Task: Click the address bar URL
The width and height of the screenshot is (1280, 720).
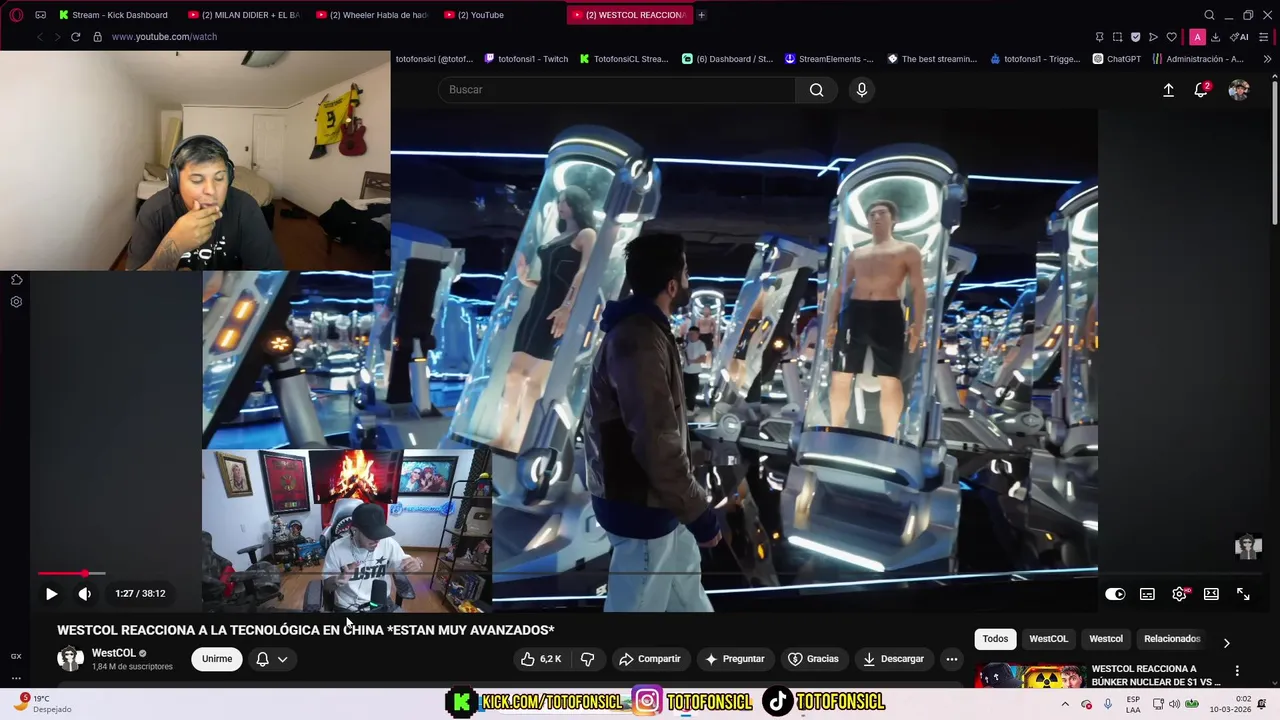Action: pyautogui.click(x=164, y=37)
